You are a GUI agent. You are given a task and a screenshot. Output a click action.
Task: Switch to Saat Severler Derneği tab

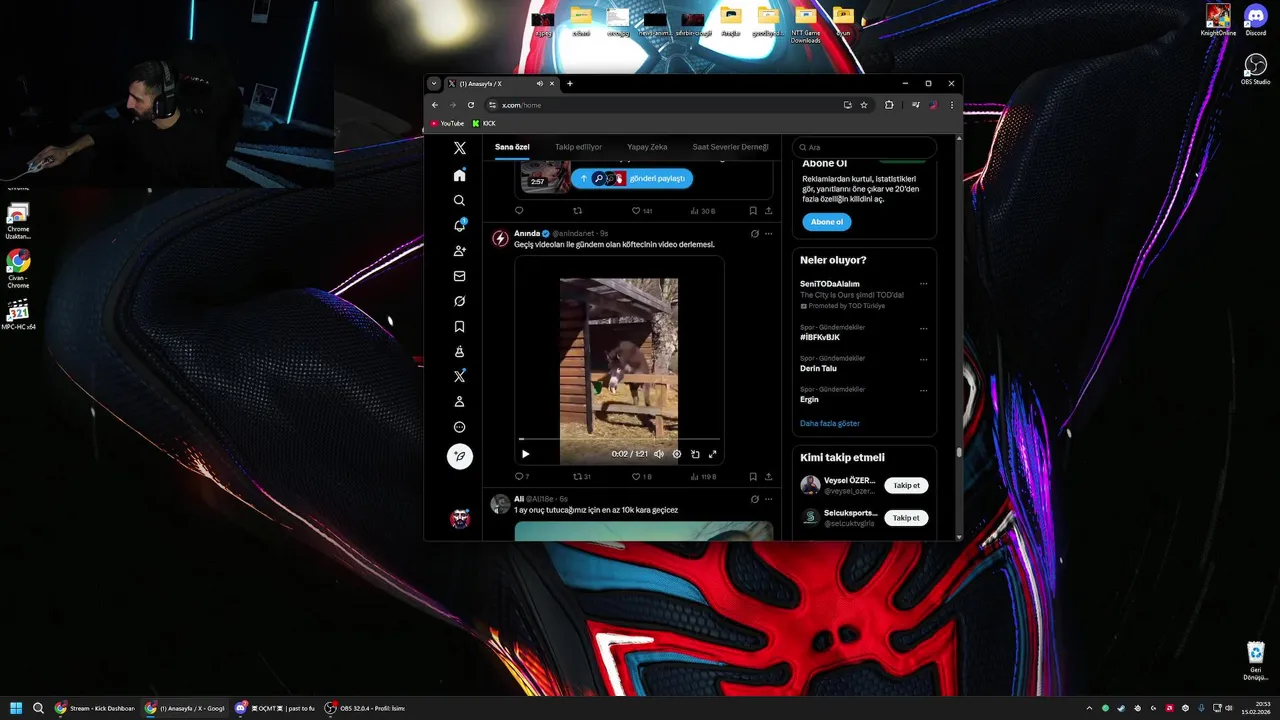pos(730,147)
